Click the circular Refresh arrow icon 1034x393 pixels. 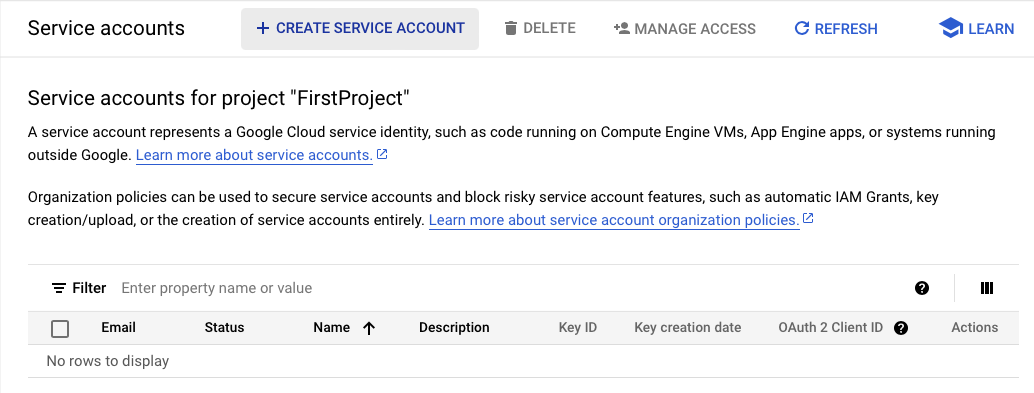pos(801,28)
